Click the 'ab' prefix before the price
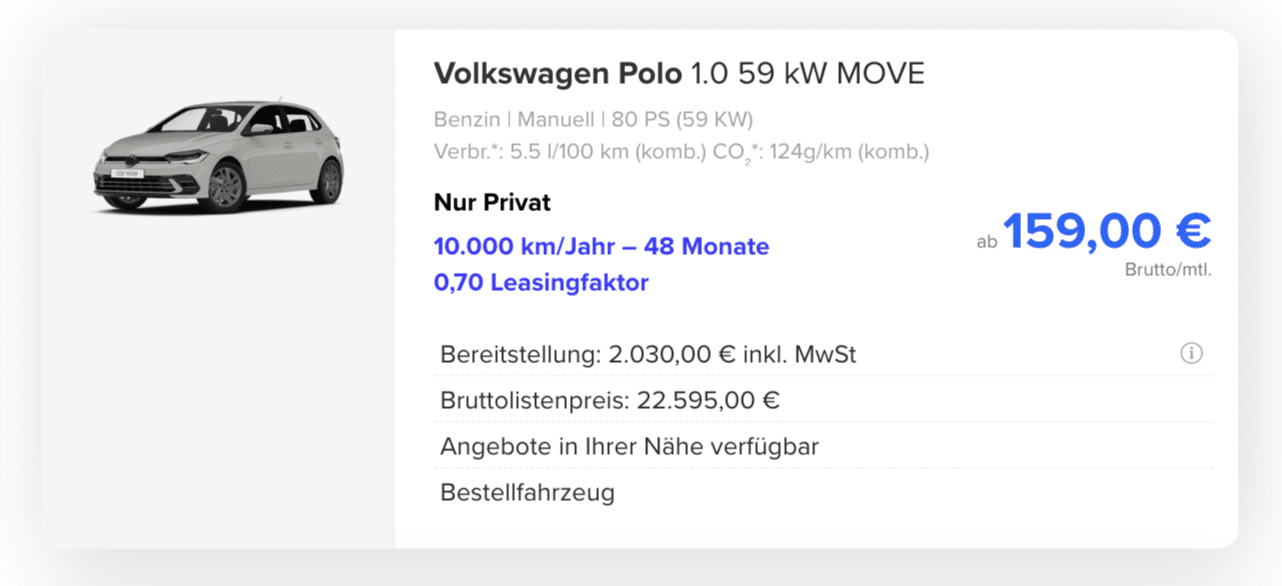Image resolution: width=1282 pixels, height=586 pixels. coord(987,241)
